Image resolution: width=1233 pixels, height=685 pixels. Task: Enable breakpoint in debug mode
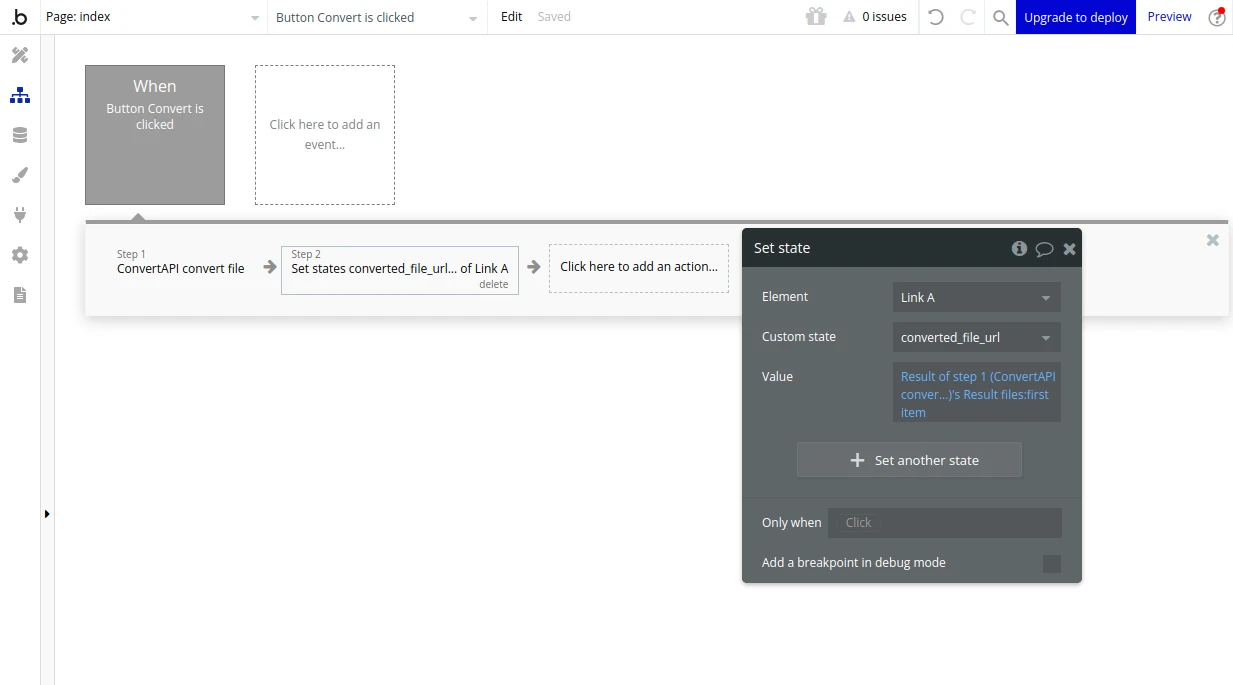[1051, 563]
